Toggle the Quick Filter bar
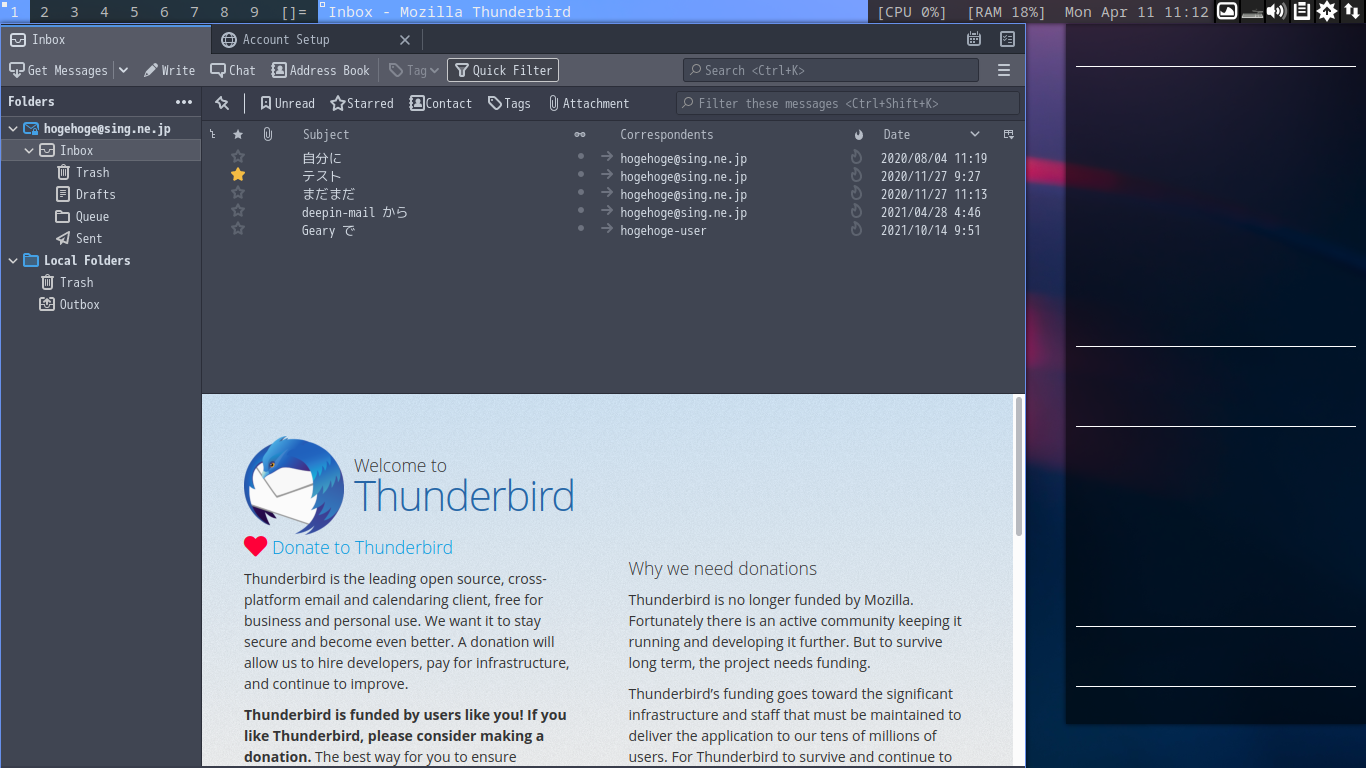Image resolution: width=1366 pixels, height=768 pixels. click(503, 70)
